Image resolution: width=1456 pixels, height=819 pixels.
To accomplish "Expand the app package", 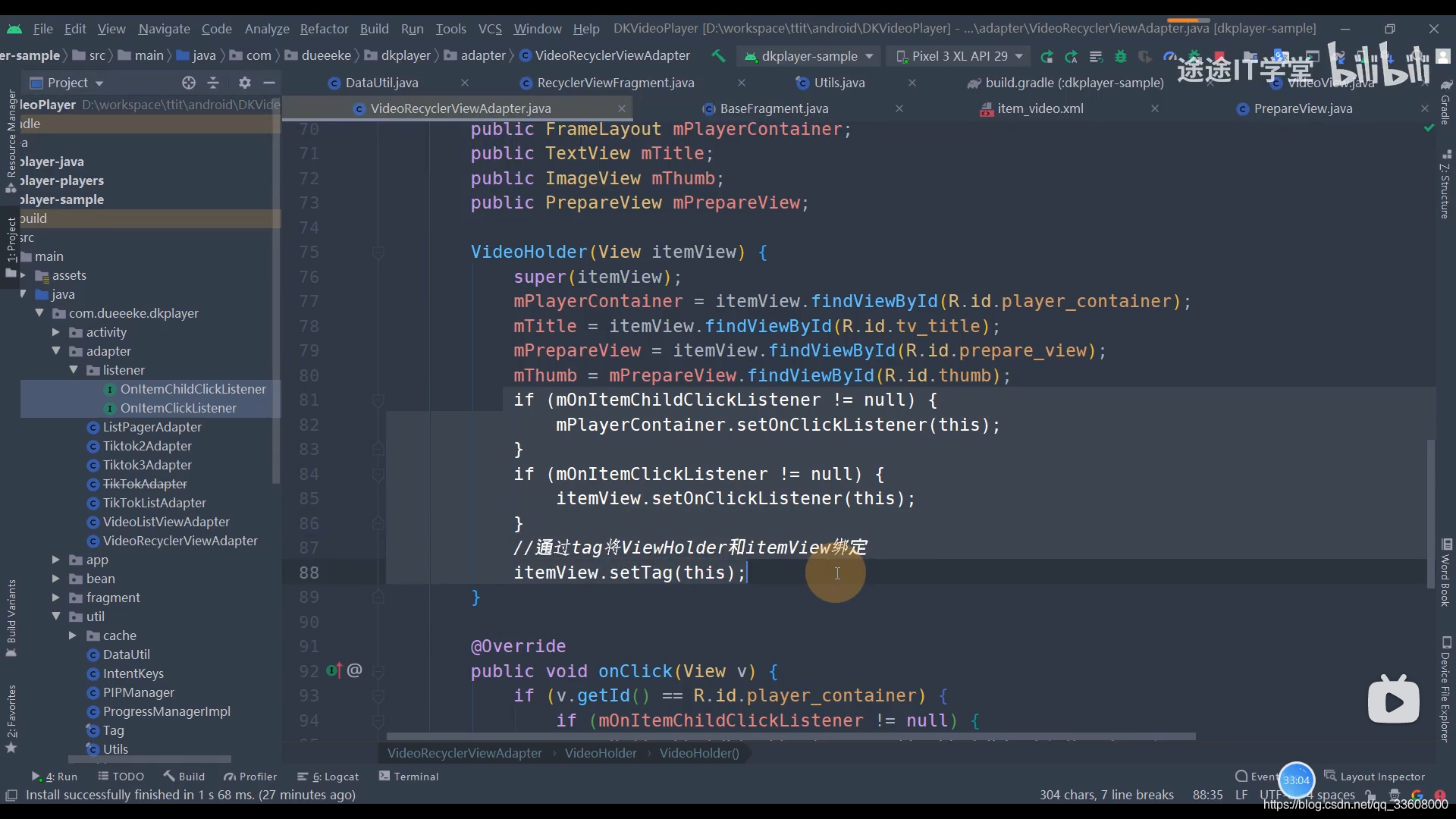I will [x=56, y=560].
